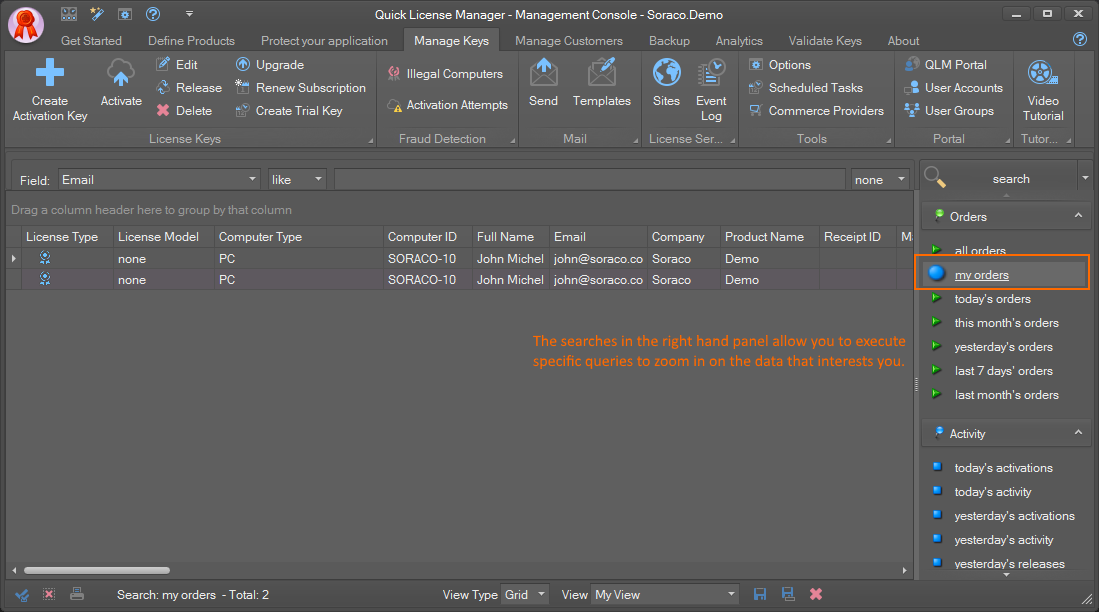Open Protect your application tab
Viewport: 1099px width, 612px height.
(x=324, y=41)
